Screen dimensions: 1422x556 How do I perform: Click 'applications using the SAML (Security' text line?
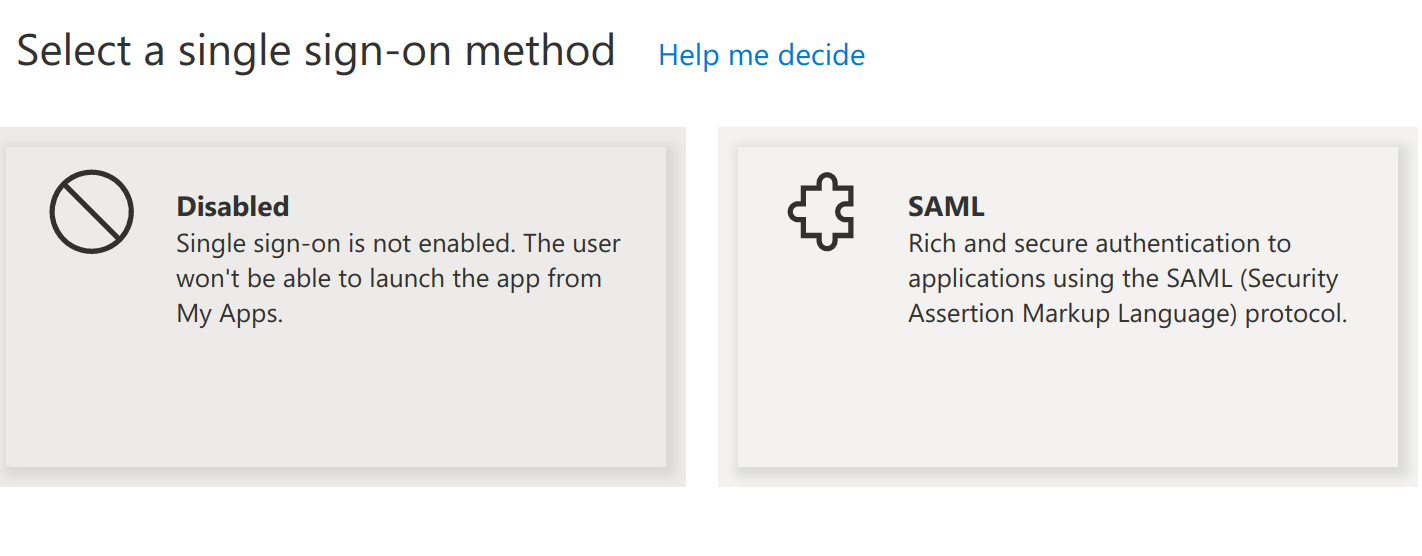pyautogui.click(x=1122, y=278)
